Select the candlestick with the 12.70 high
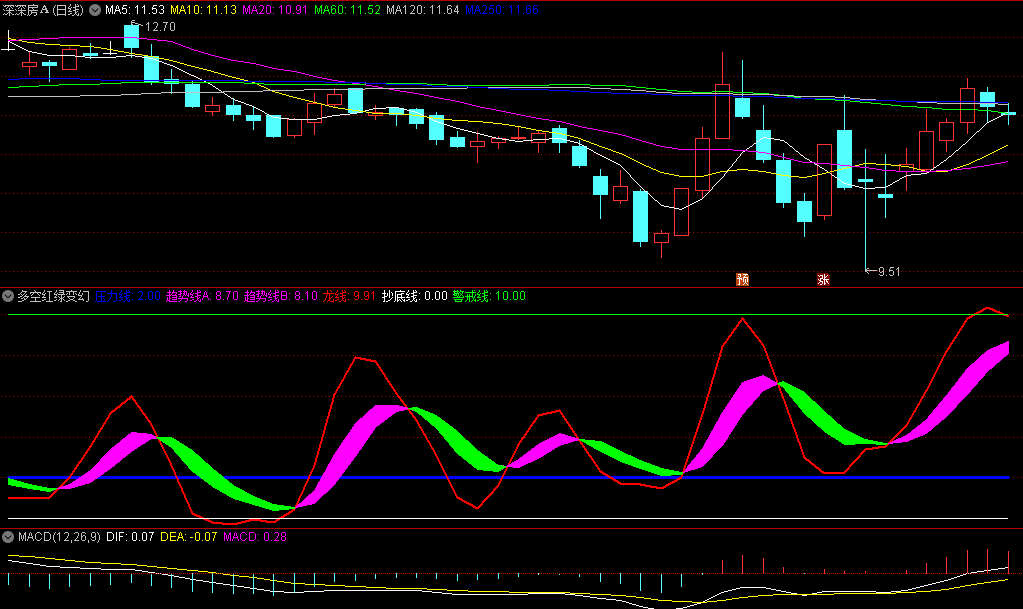 pyautogui.click(x=131, y=37)
